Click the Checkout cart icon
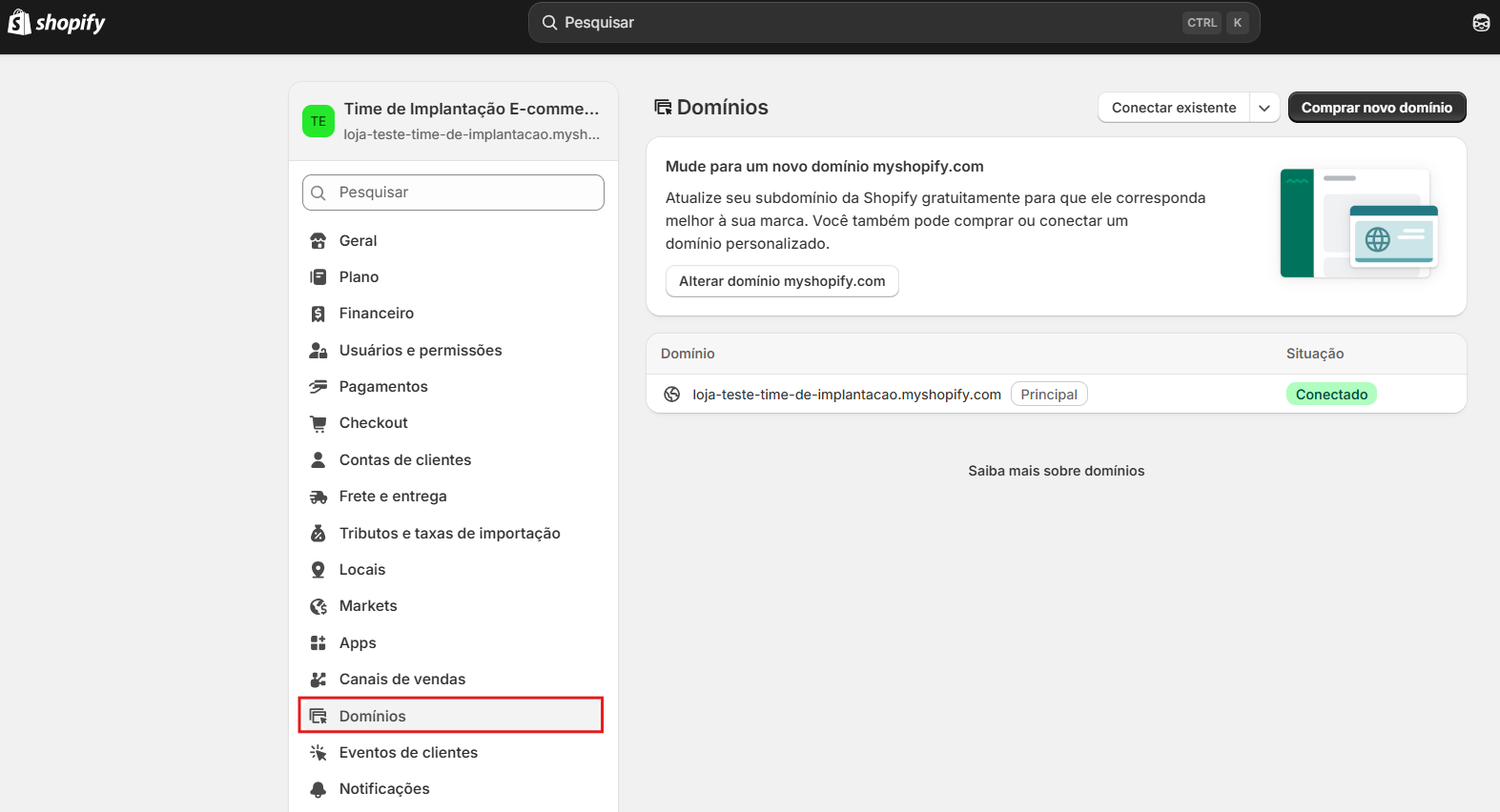The image size is (1500, 812). click(318, 423)
